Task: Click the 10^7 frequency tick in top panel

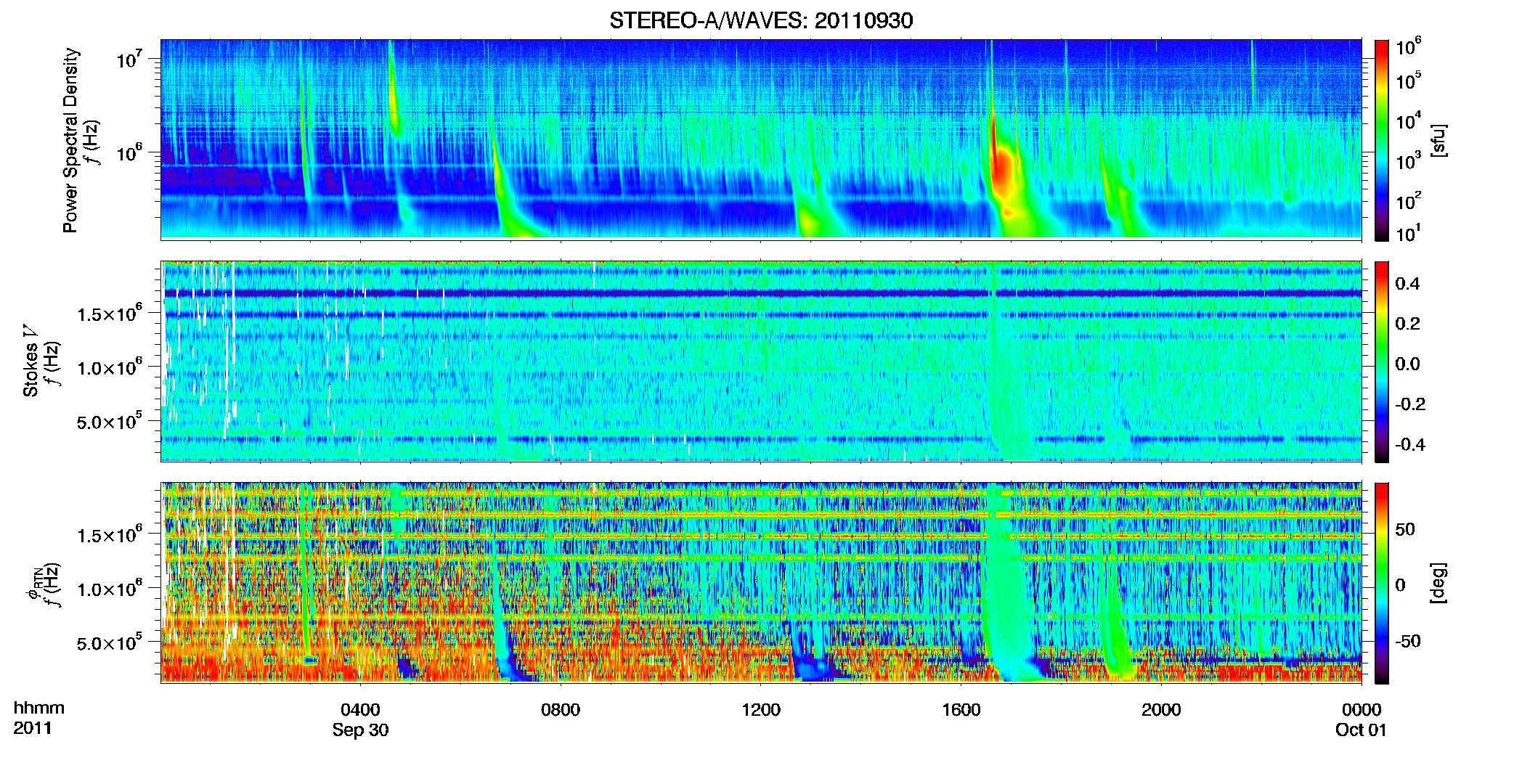Action: coord(129,58)
